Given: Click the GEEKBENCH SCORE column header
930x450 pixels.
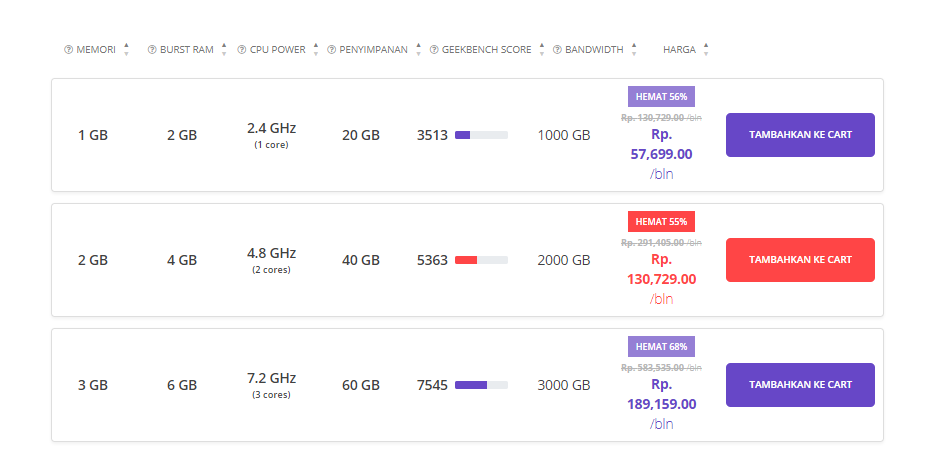Looking at the screenshot, I should tap(487, 50).
